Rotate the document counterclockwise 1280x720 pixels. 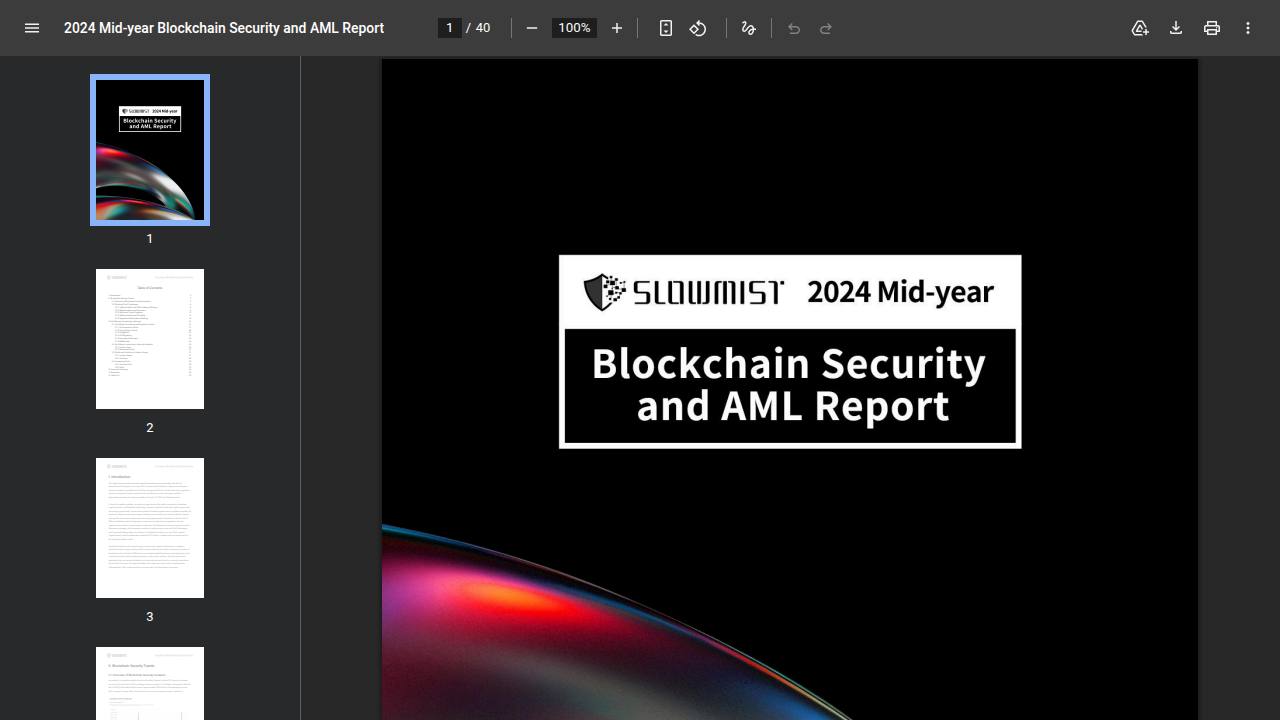[698, 28]
